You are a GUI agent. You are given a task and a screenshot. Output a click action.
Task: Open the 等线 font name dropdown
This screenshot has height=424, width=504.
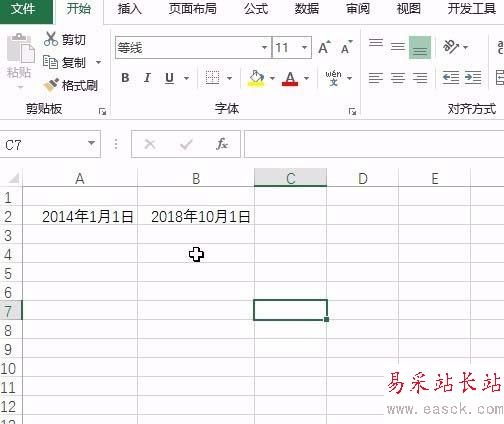coord(264,47)
